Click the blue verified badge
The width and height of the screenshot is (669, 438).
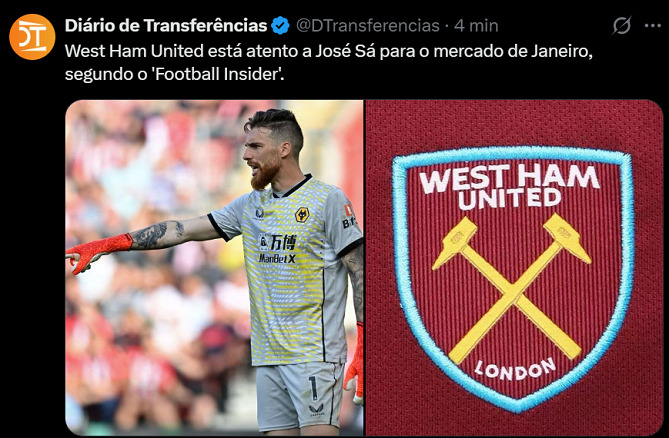click(x=280, y=26)
